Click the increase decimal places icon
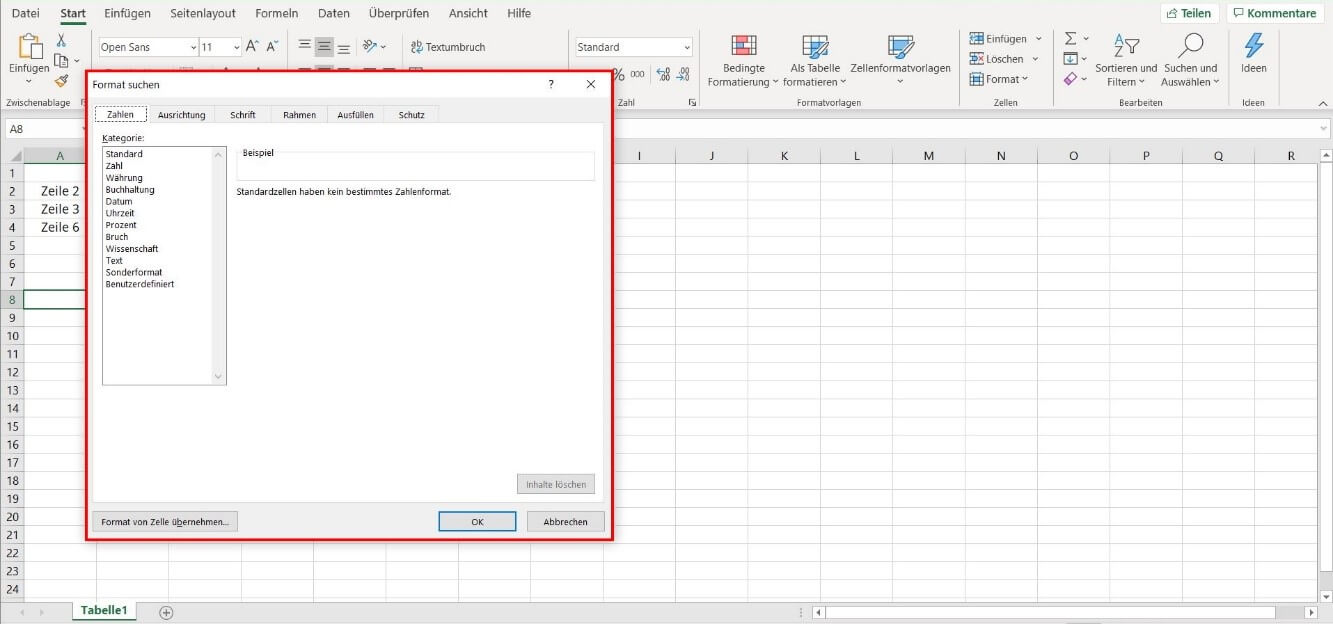The image size is (1333, 624). 663,75
